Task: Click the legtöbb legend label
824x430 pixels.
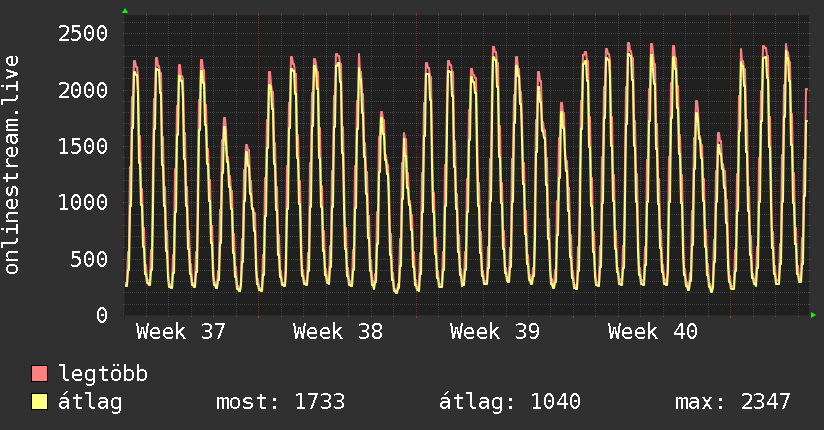Action: tap(103, 374)
